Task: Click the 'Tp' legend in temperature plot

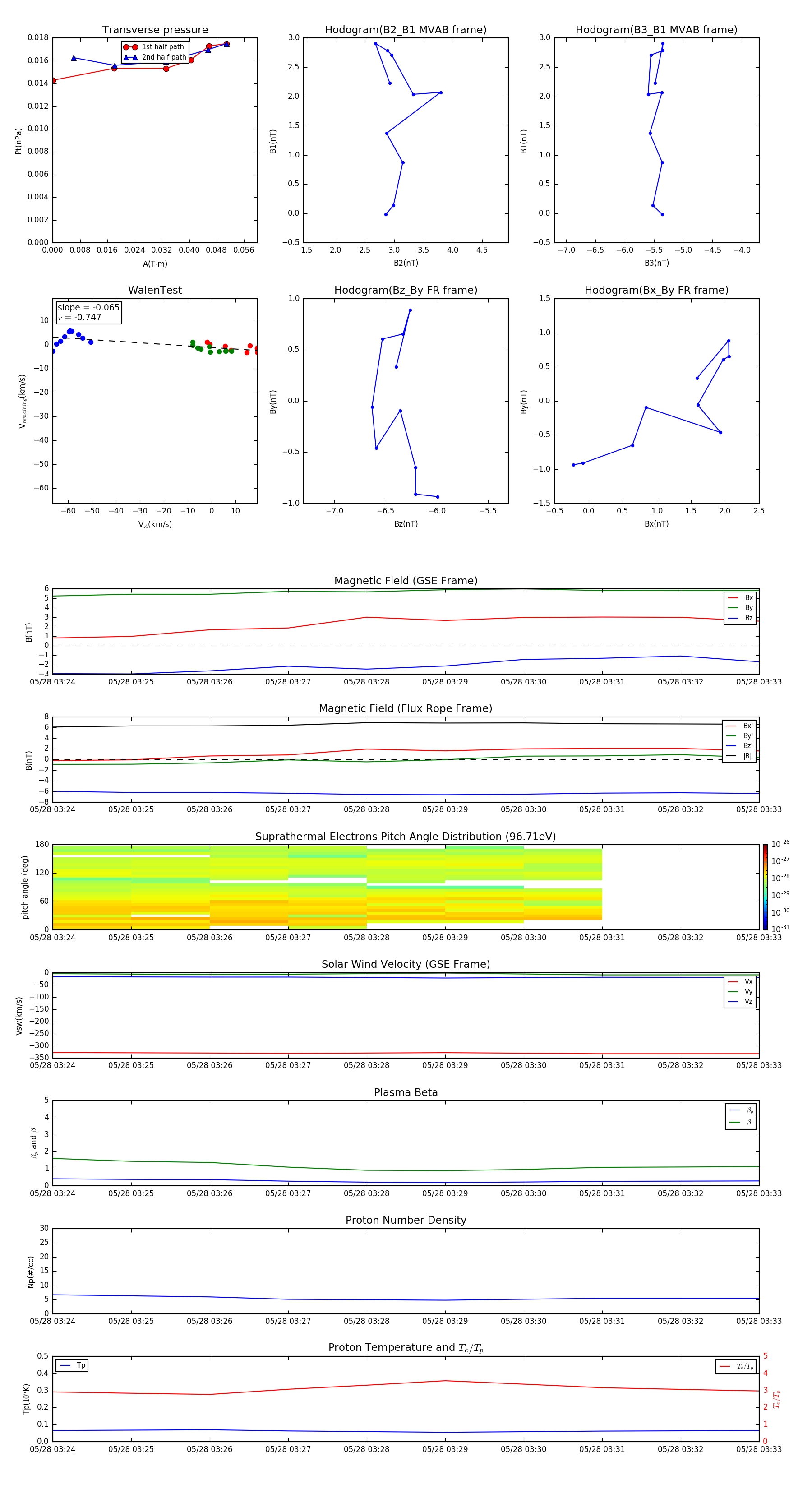Action: coord(72,1366)
